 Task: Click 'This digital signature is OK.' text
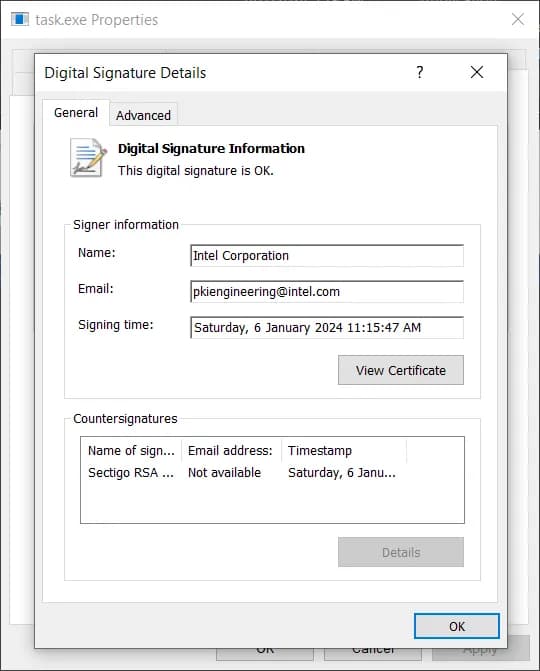click(196, 170)
